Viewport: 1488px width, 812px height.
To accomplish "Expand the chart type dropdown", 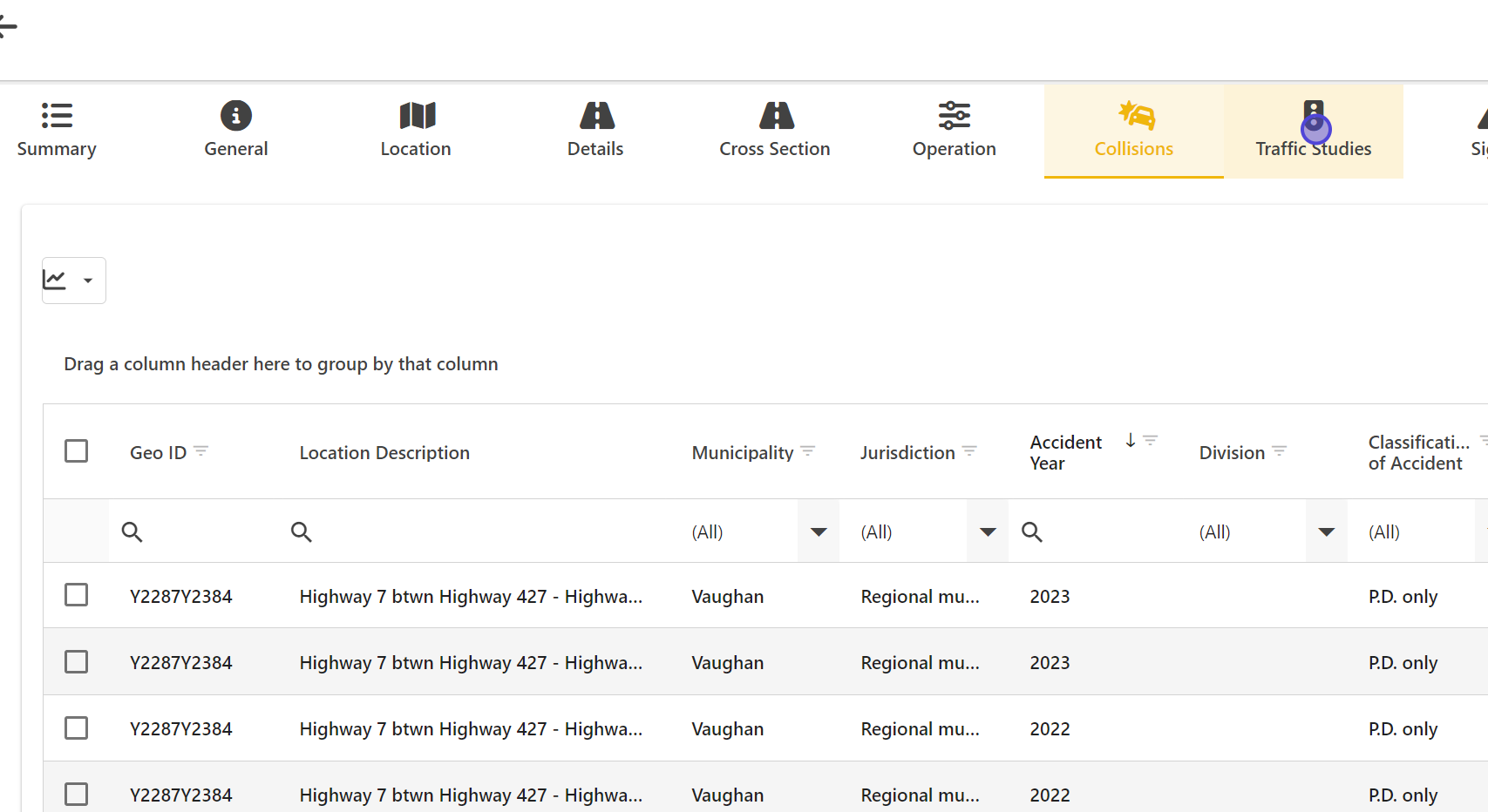I will [x=74, y=281].
